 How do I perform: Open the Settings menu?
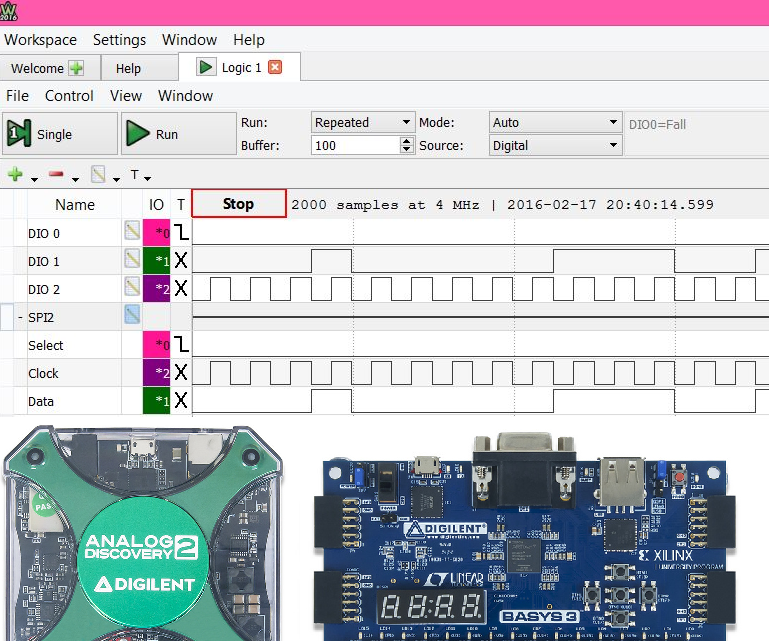[x=119, y=40]
